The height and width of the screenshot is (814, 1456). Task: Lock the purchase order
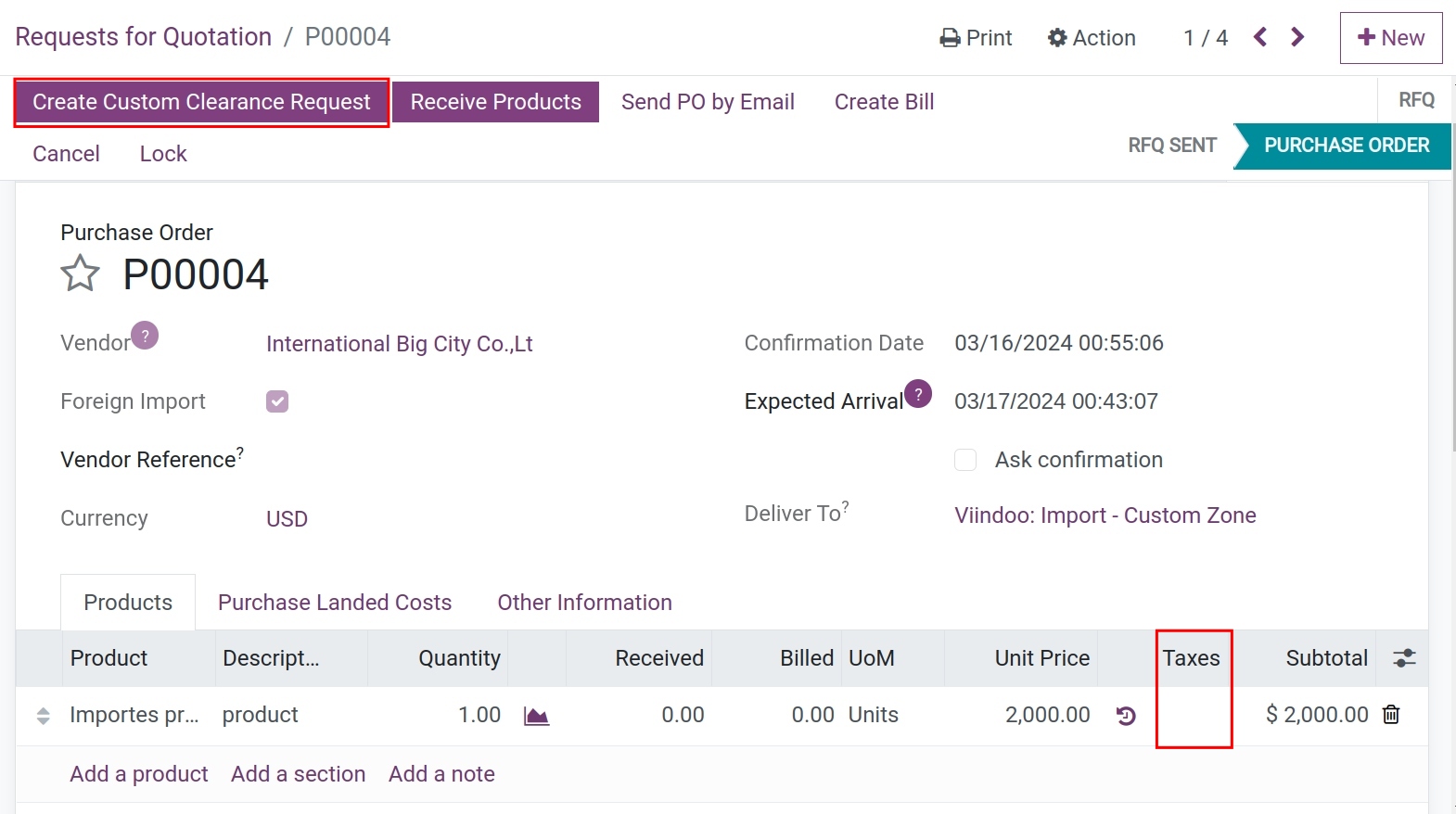point(163,154)
